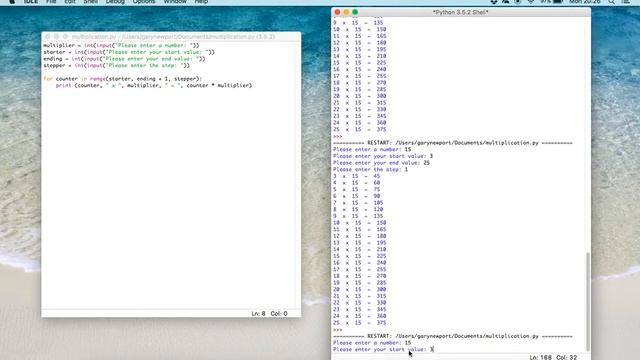Click the 'stepper = int(input(' code line

pyautogui.click(x=116, y=65)
